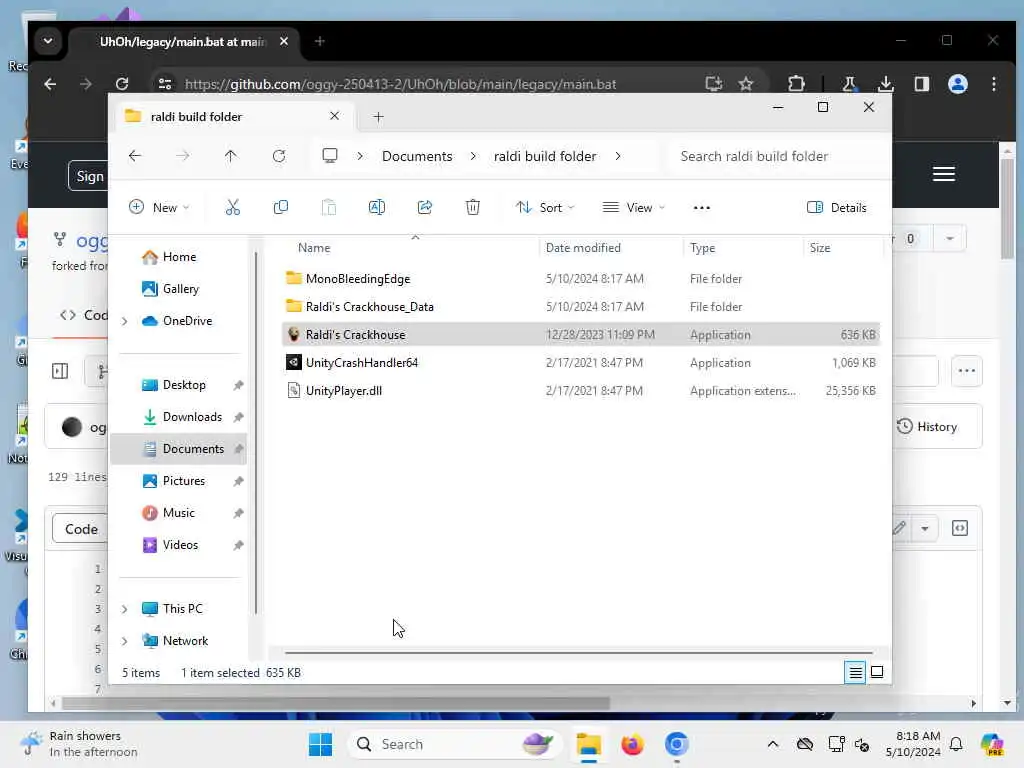Click the Rename icon in Explorer toolbar
The image size is (1024, 768).
tap(377, 208)
